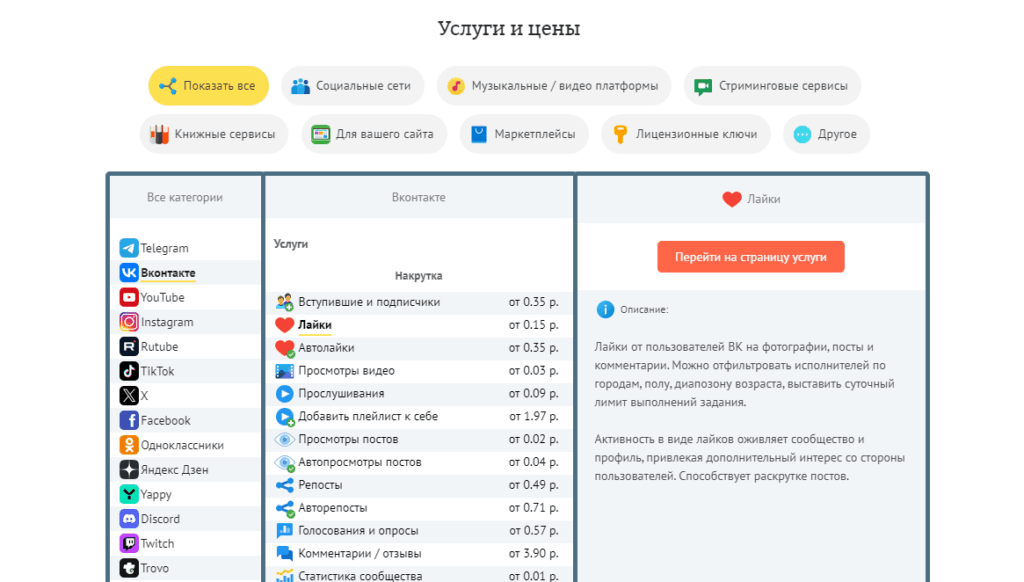Open the Discord category
This screenshot has height=582, width=1024.
(185, 519)
